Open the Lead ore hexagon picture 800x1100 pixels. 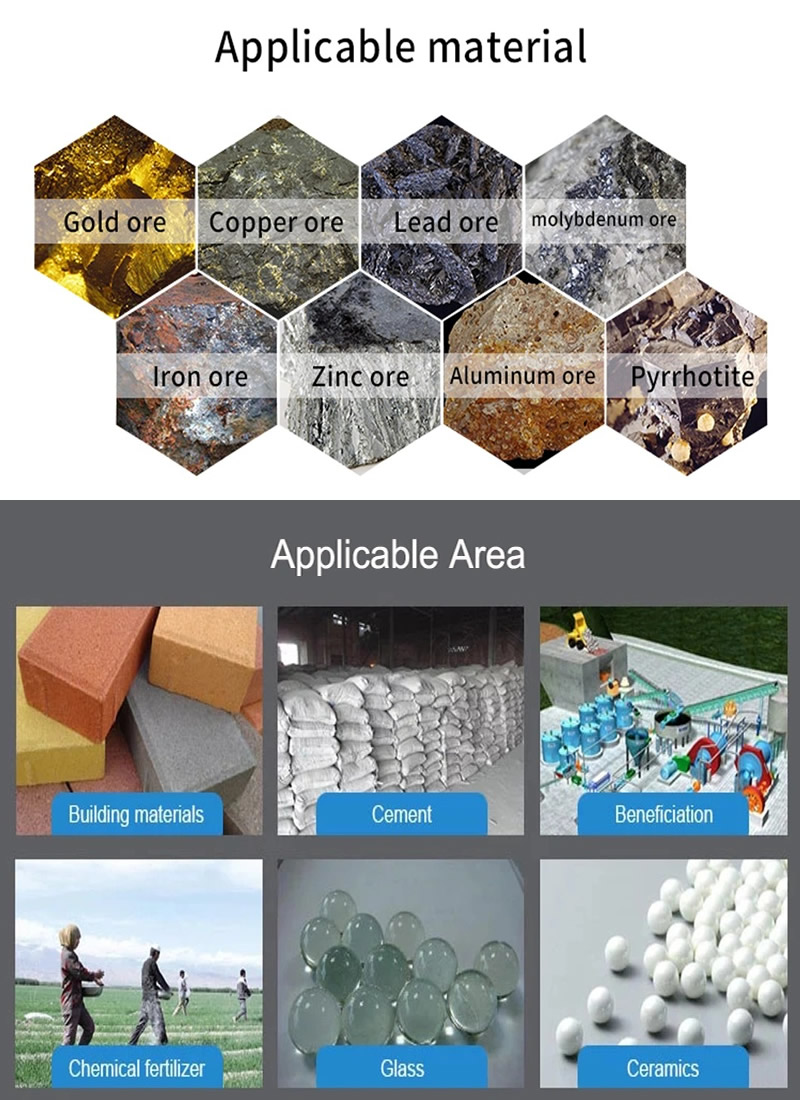441,217
